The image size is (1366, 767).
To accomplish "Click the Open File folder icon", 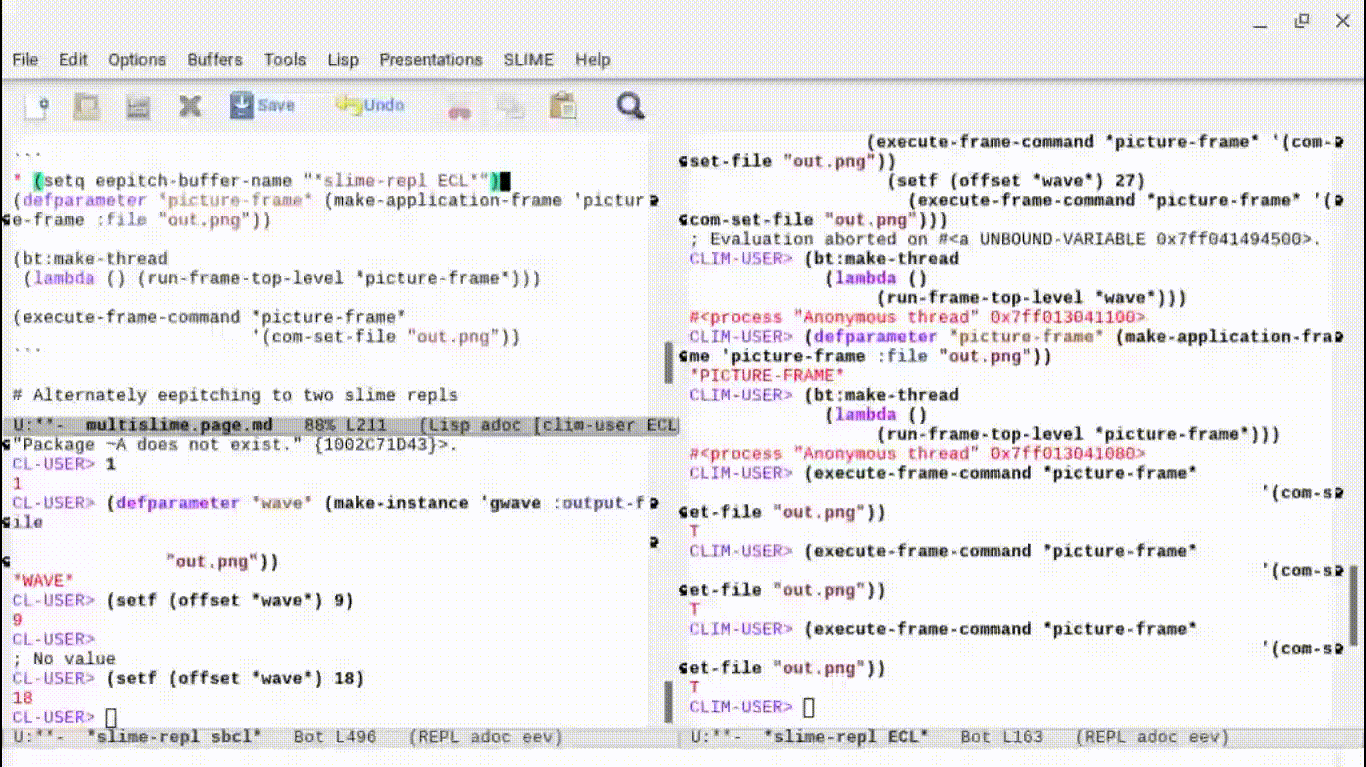I will coord(87,105).
